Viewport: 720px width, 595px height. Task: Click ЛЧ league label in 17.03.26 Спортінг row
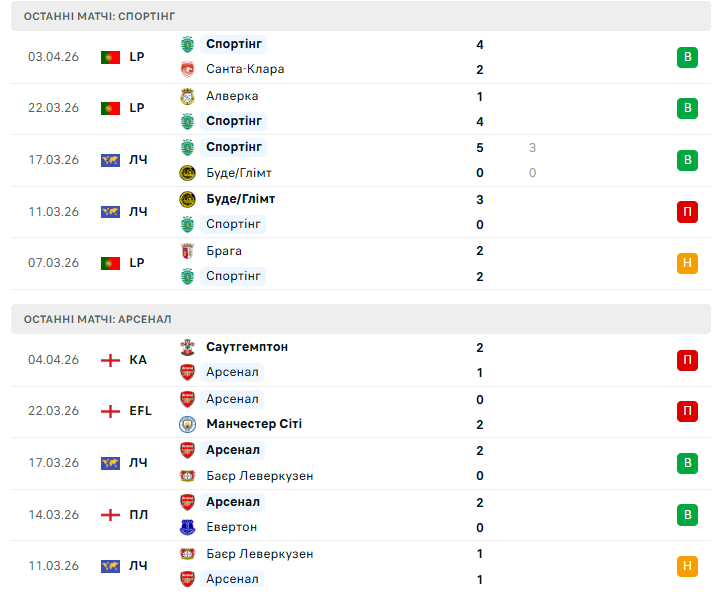click(138, 160)
